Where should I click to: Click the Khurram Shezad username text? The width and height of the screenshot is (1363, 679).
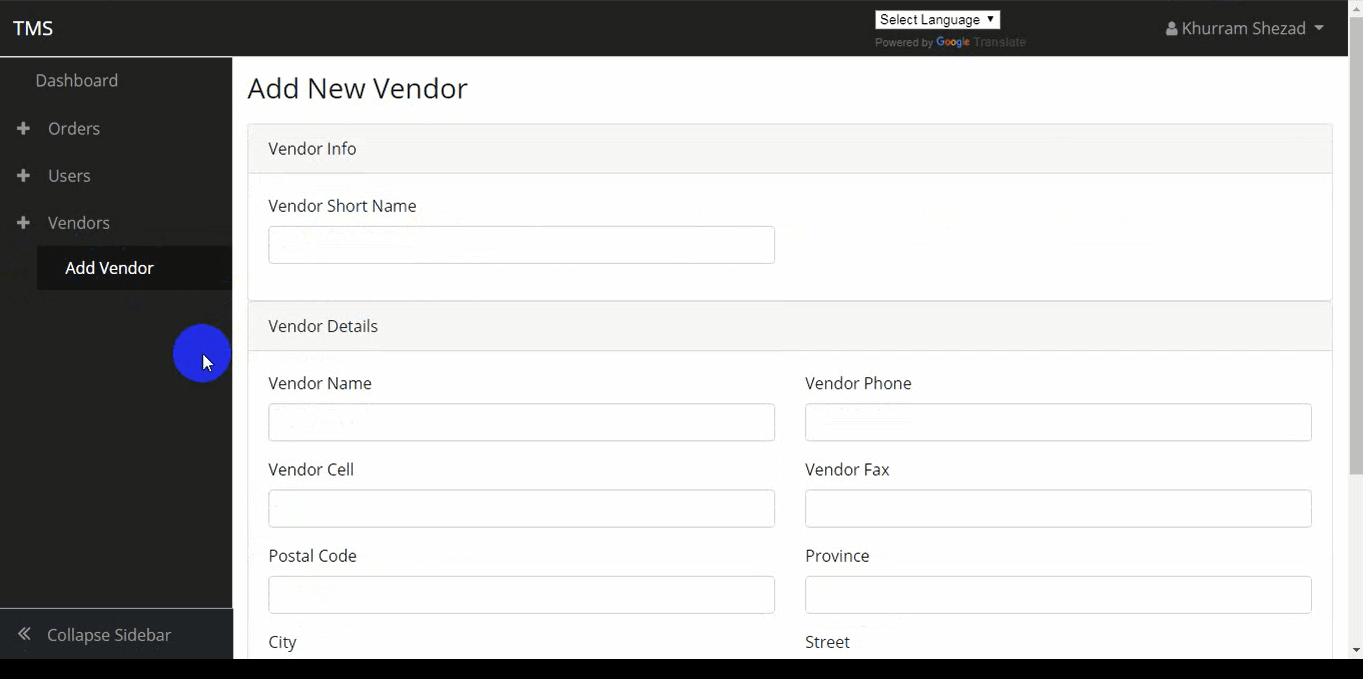coord(1244,28)
